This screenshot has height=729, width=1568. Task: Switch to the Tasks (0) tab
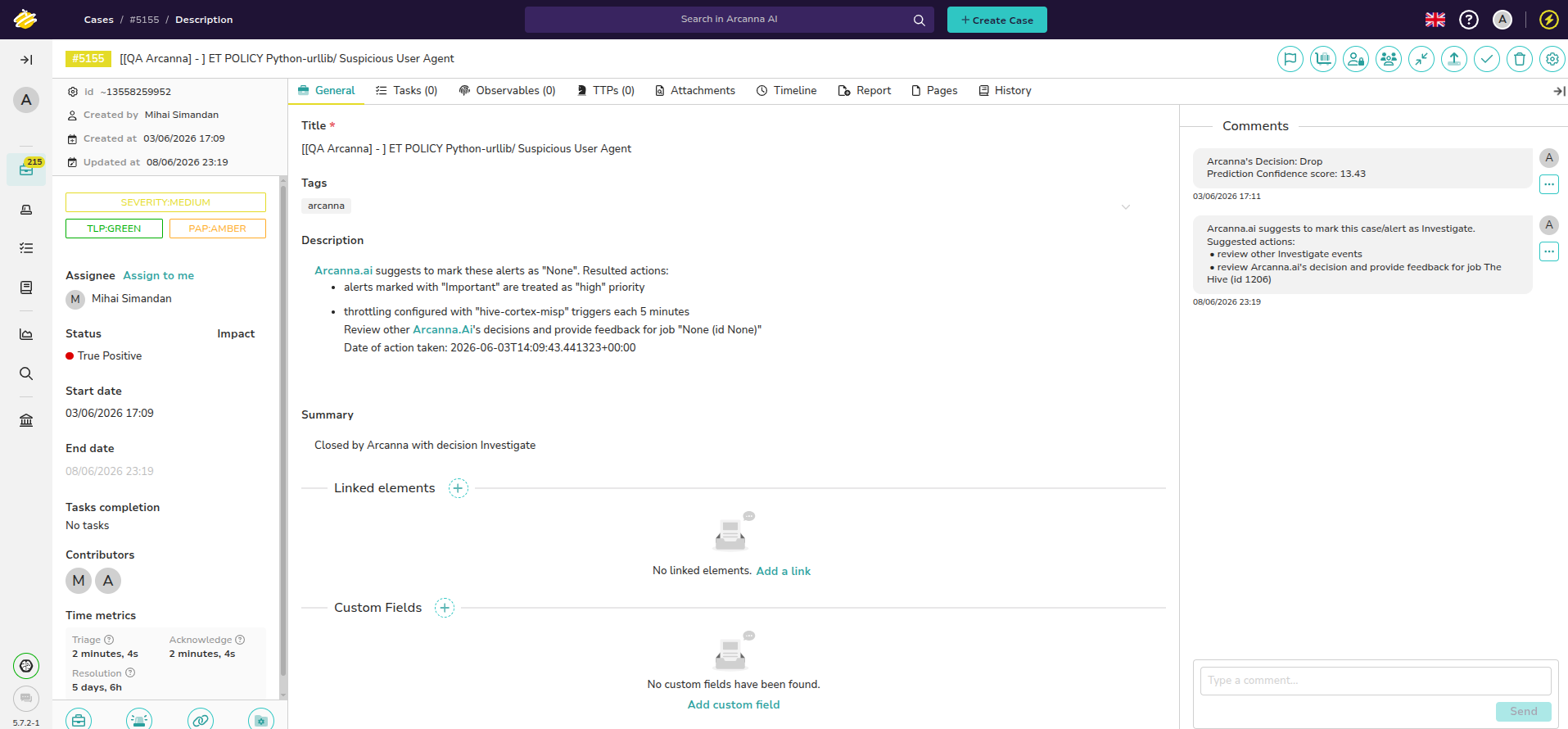(407, 91)
